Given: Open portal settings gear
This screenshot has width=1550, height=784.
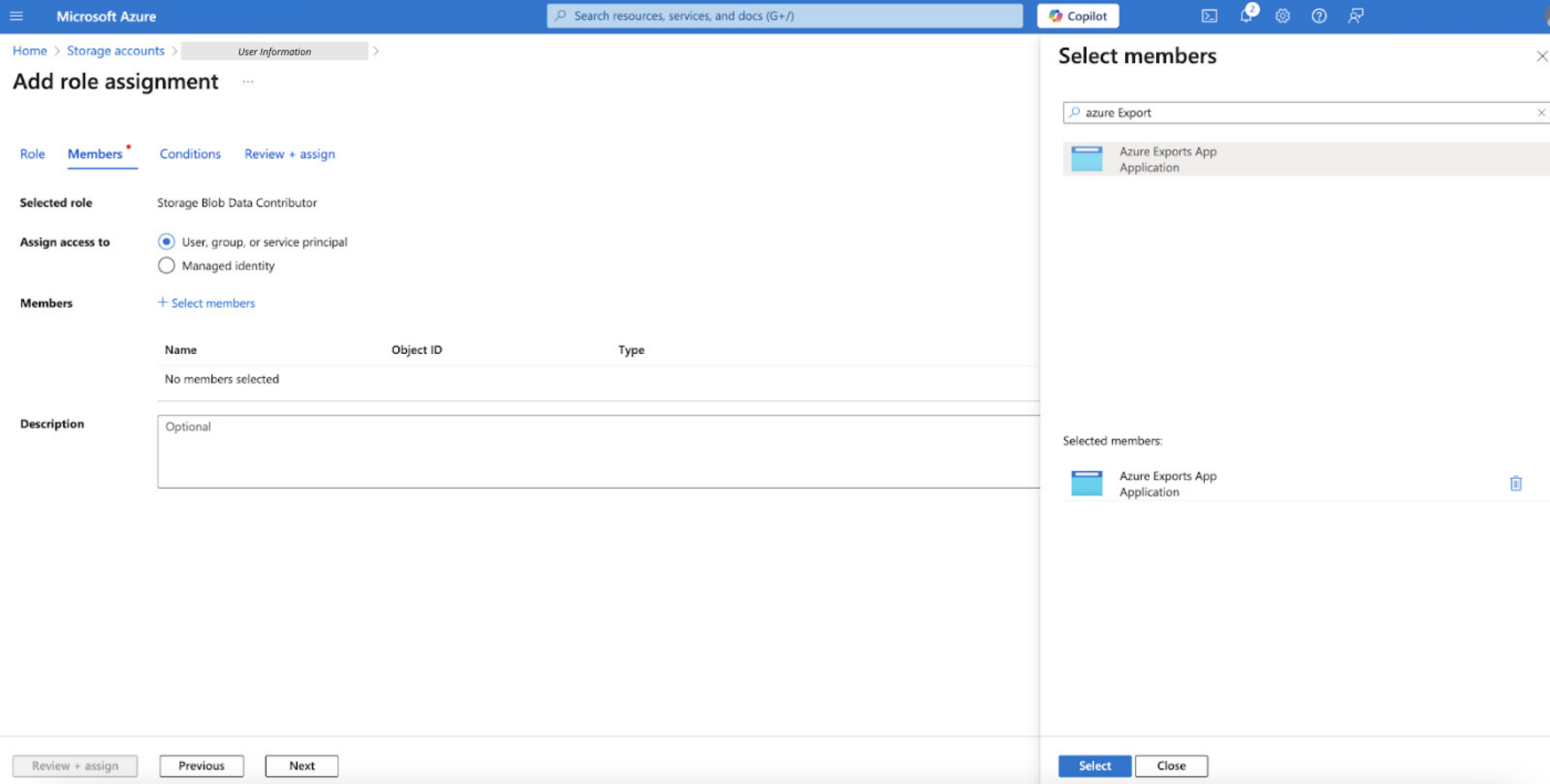Looking at the screenshot, I should click(x=1282, y=16).
